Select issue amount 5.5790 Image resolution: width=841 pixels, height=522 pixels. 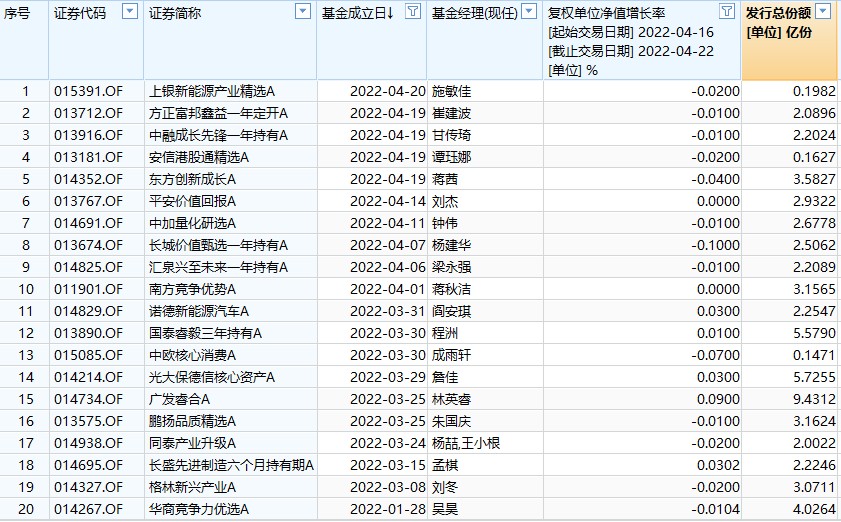coord(814,333)
